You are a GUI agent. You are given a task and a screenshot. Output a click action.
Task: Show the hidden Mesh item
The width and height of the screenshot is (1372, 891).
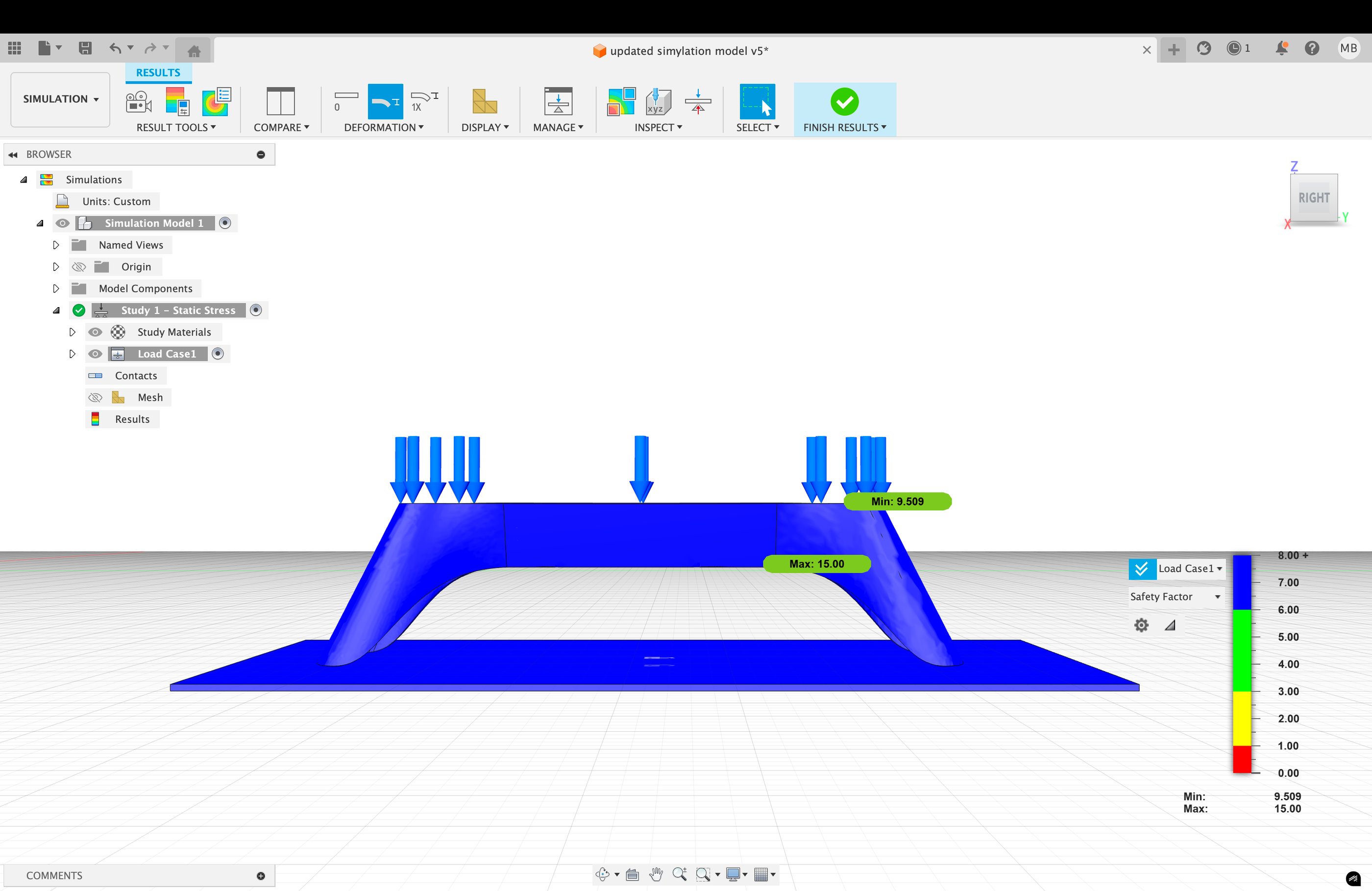pos(95,398)
